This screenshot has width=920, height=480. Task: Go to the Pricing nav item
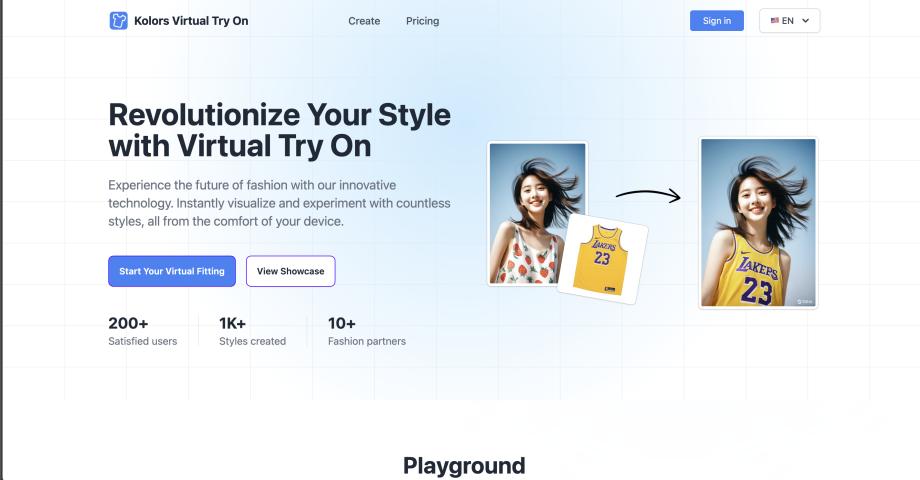point(422,21)
